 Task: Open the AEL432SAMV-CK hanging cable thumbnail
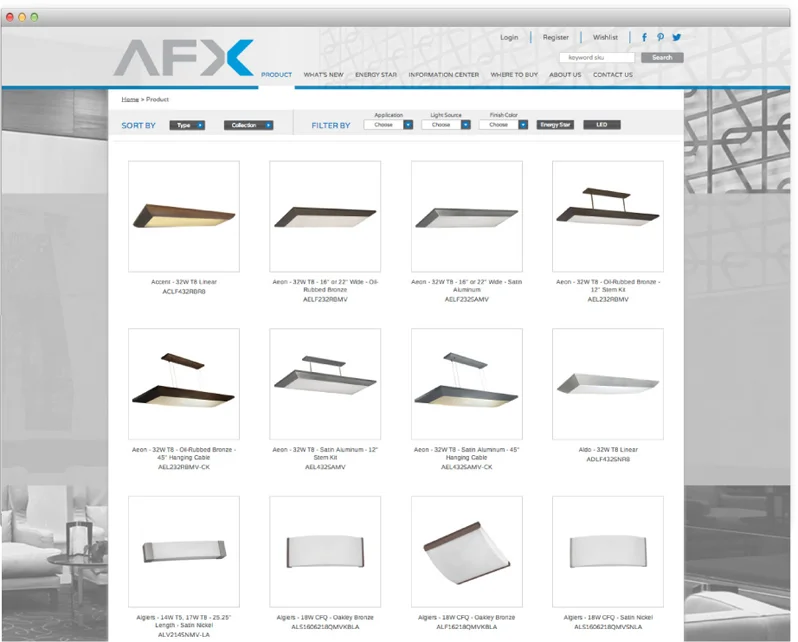click(x=467, y=384)
